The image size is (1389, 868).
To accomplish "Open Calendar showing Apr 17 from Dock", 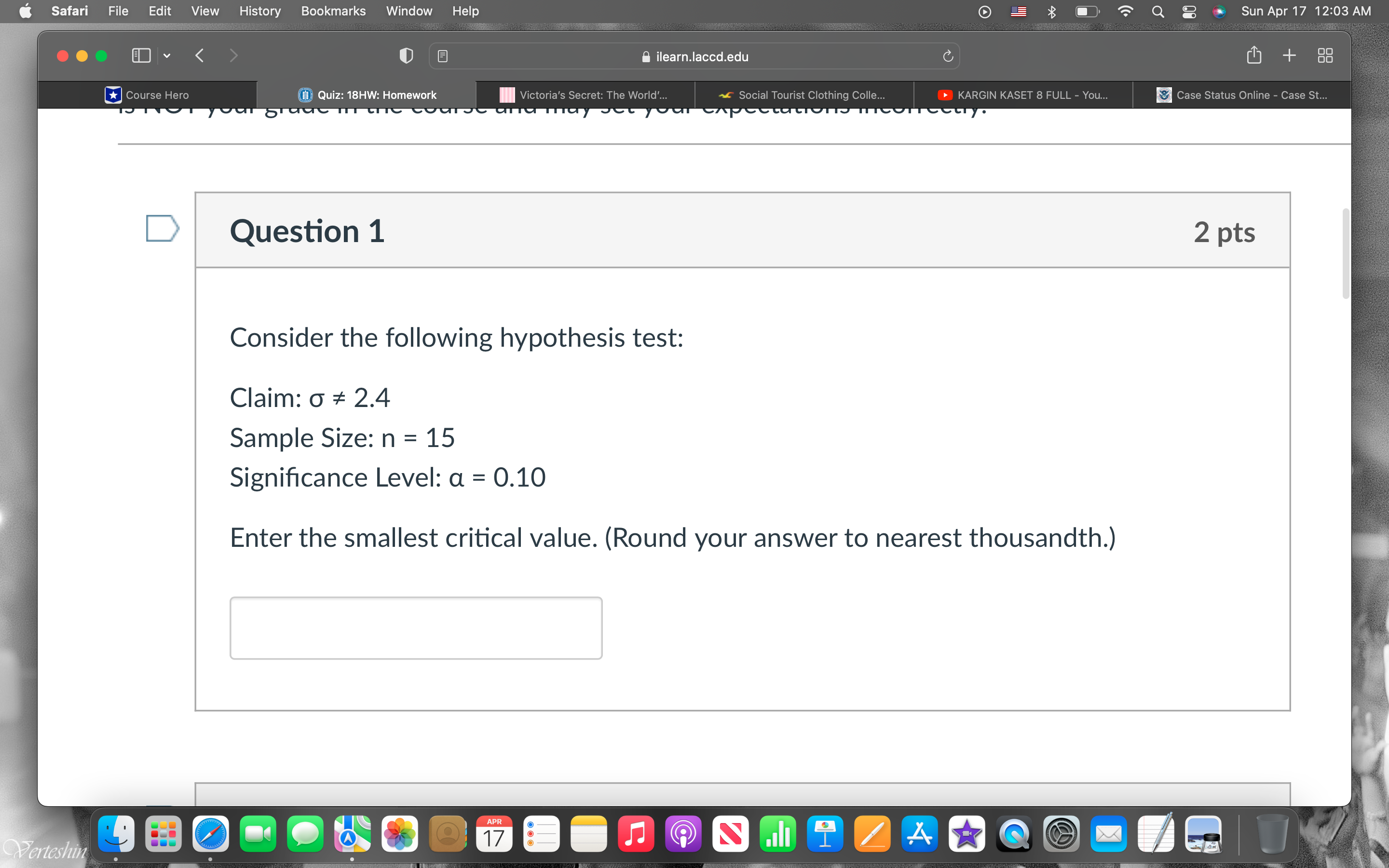I will [493, 834].
